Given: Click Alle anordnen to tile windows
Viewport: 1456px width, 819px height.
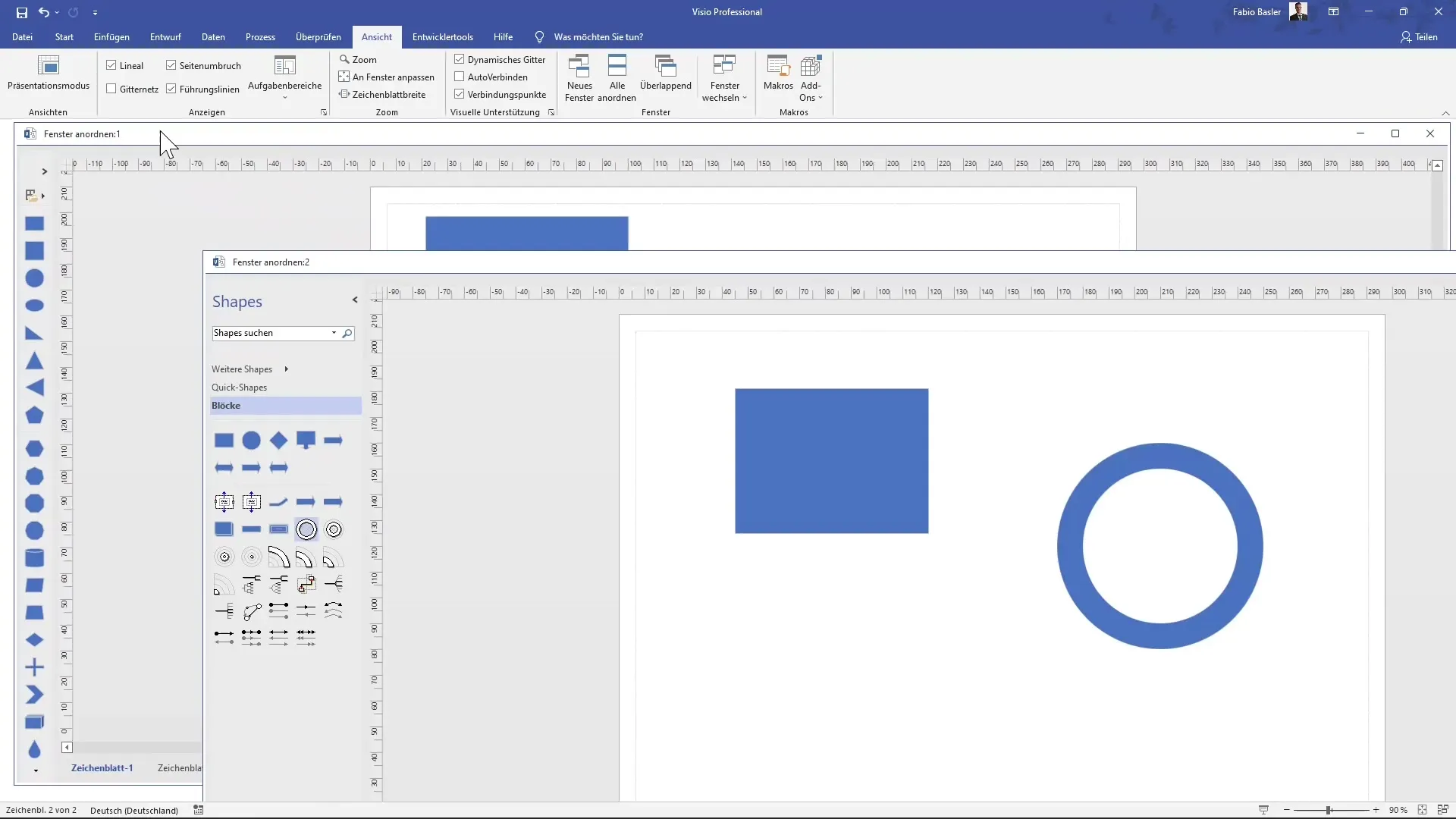Looking at the screenshot, I should 617,78.
